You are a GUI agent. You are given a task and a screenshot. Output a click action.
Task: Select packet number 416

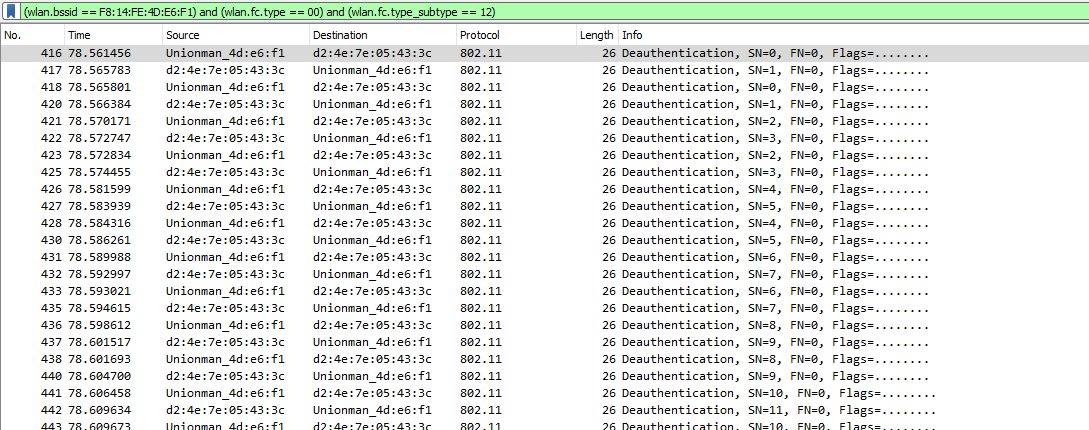[x=544, y=53]
